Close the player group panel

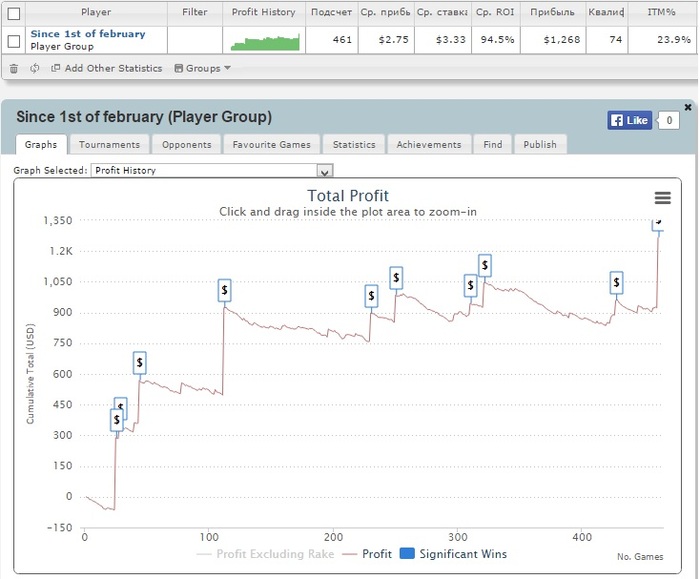coord(688,107)
